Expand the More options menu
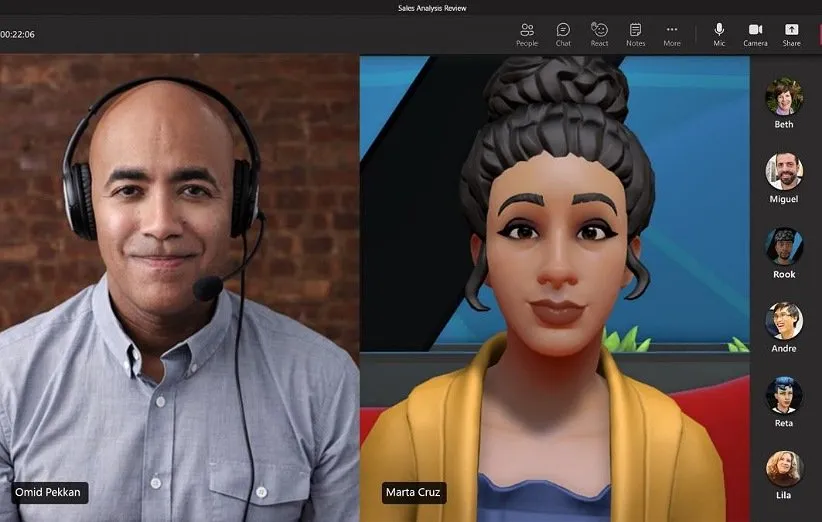The height and width of the screenshot is (522, 822). pyautogui.click(x=672, y=34)
